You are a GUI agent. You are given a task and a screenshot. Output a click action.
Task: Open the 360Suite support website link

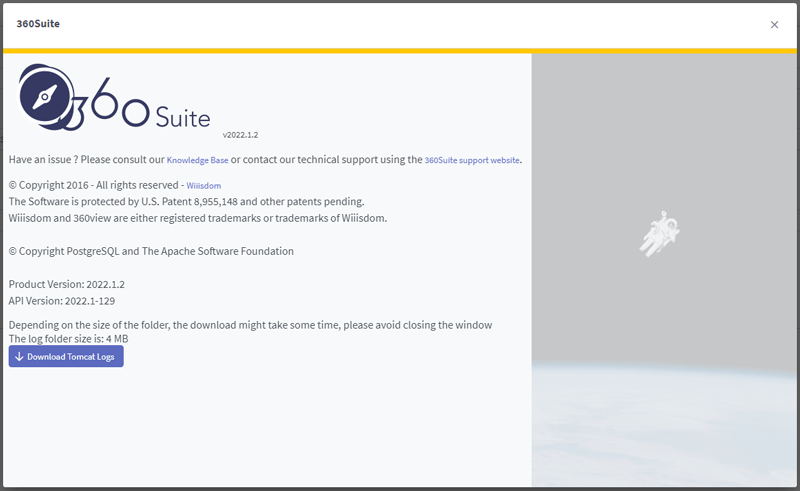coord(472,160)
